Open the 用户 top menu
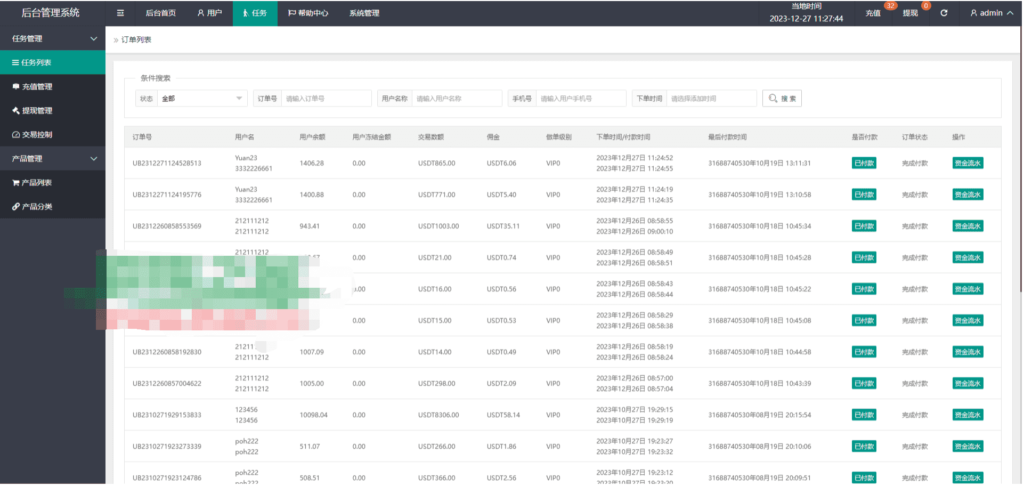Viewport: 1024px width, 486px height. (x=210, y=13)
